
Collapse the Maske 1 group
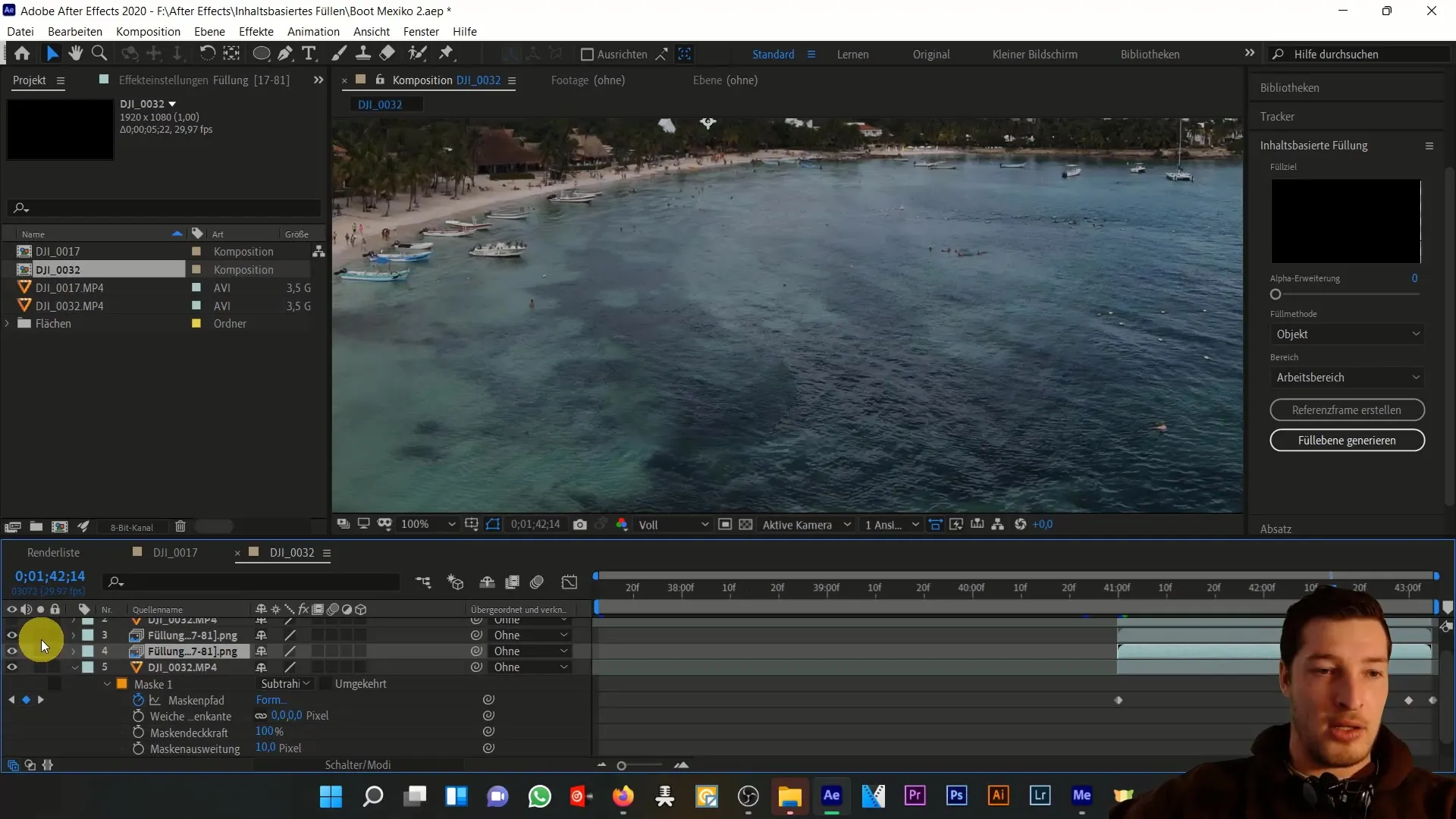[107, 684]
